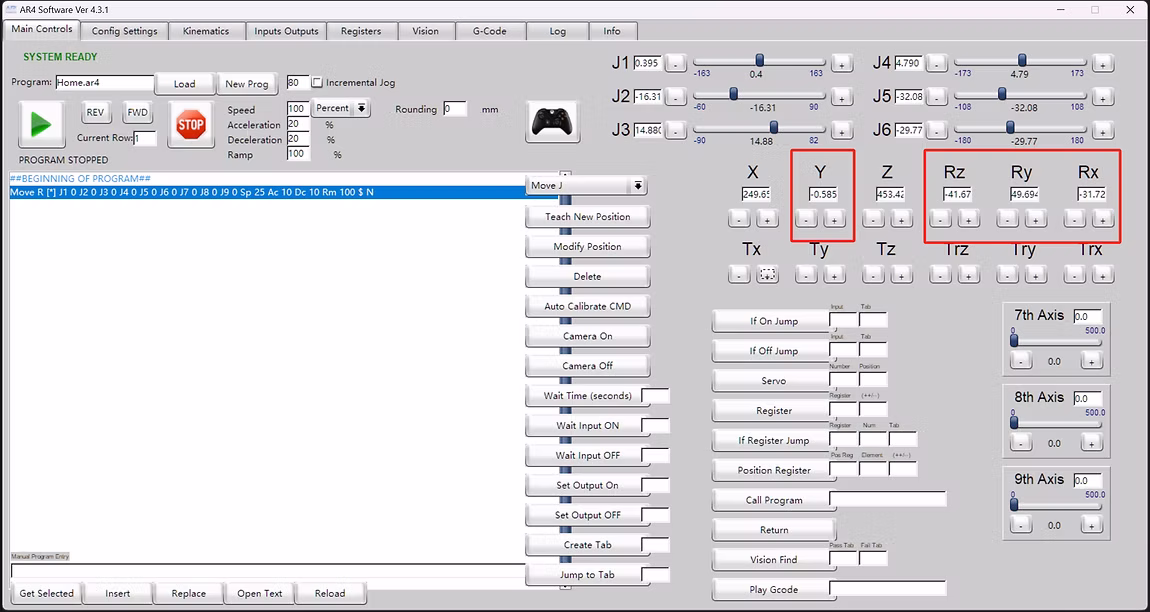1150x612 pixels.
Task: Click the Rounding mm field
Action: tap(455, 109)
